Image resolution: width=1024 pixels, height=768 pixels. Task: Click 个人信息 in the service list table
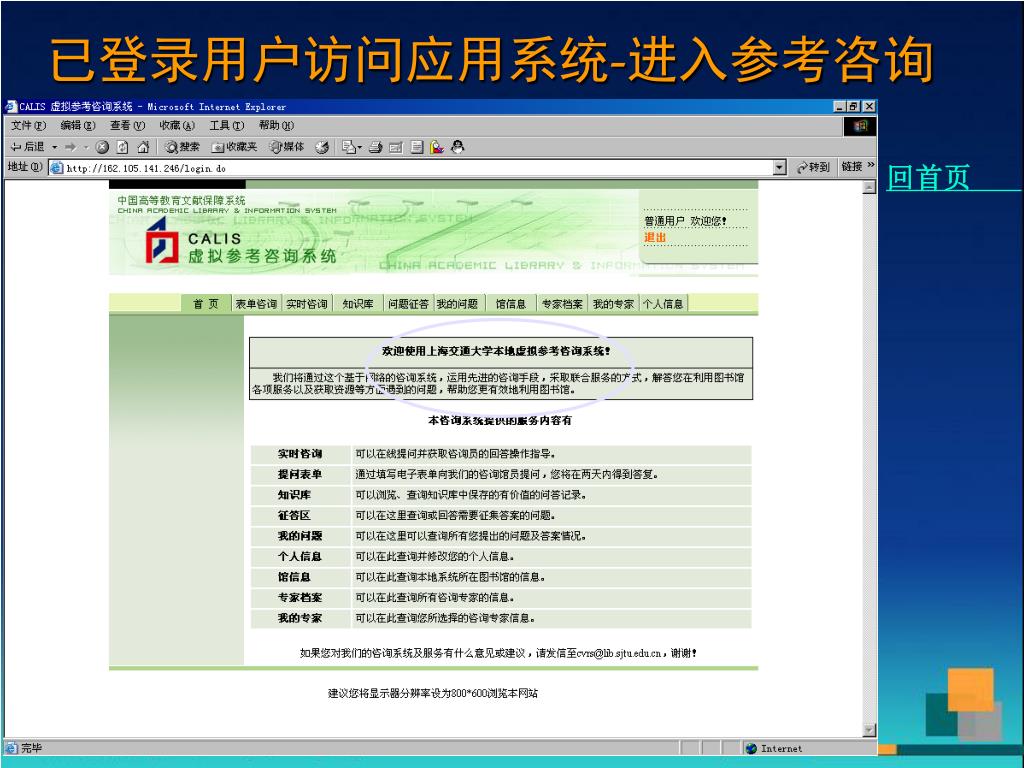tap(300, 556)
